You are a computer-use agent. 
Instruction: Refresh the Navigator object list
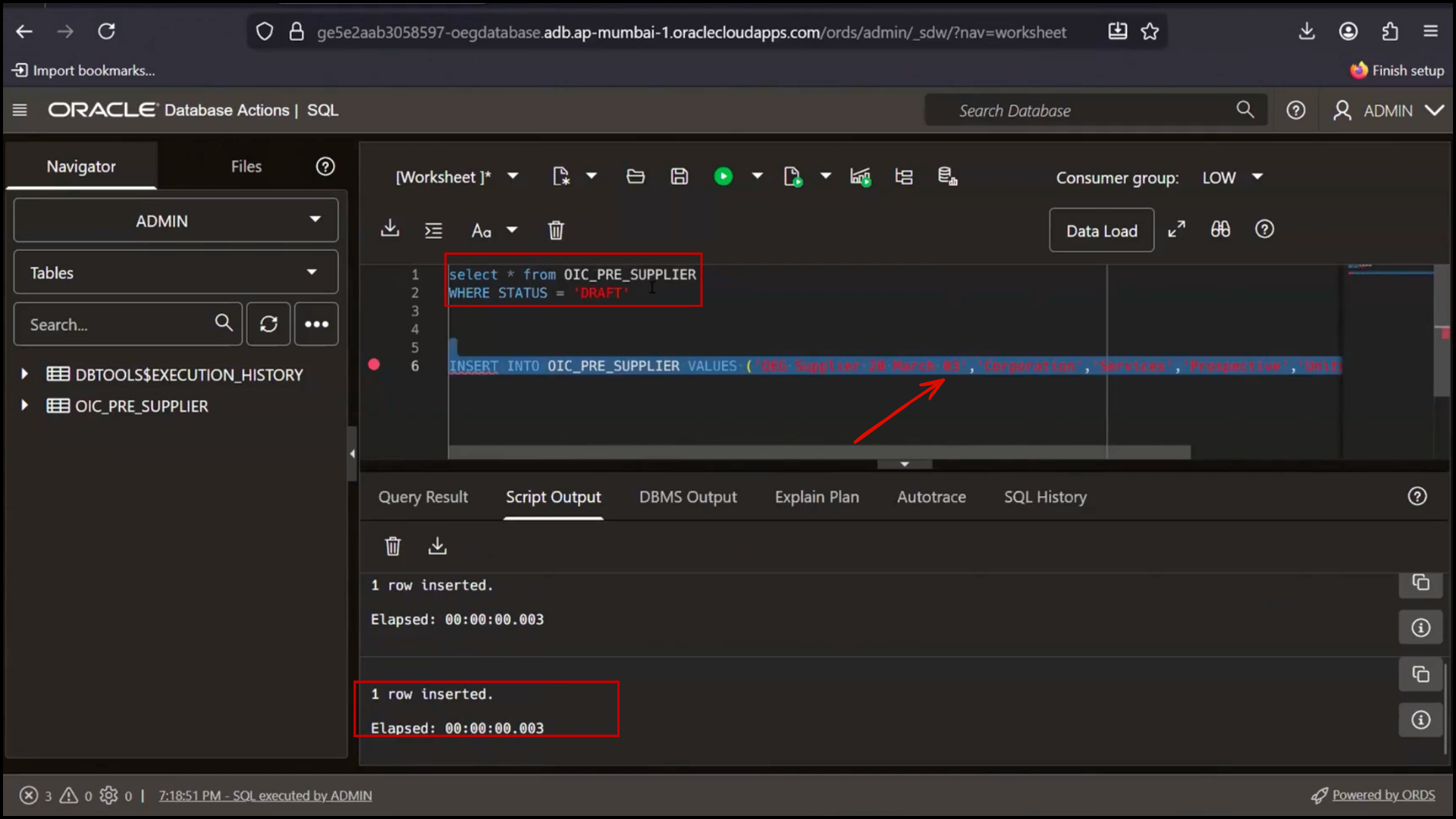point(268,325)
